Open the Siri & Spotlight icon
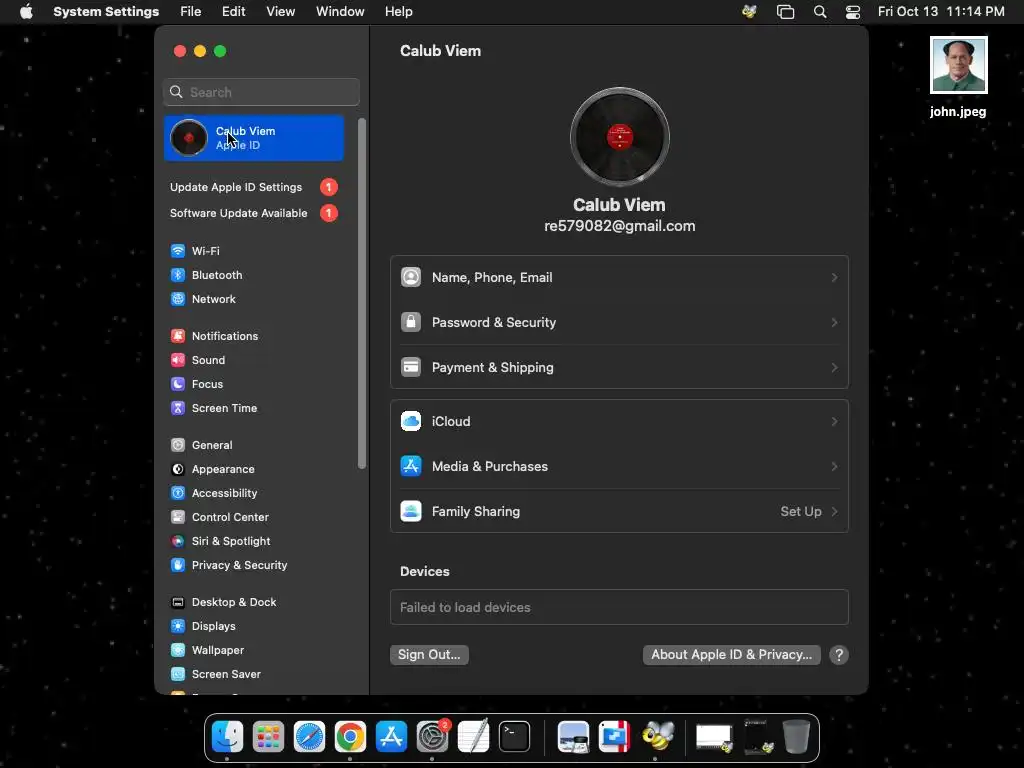Screen dimensions: 1024x768 coord(178,541)
